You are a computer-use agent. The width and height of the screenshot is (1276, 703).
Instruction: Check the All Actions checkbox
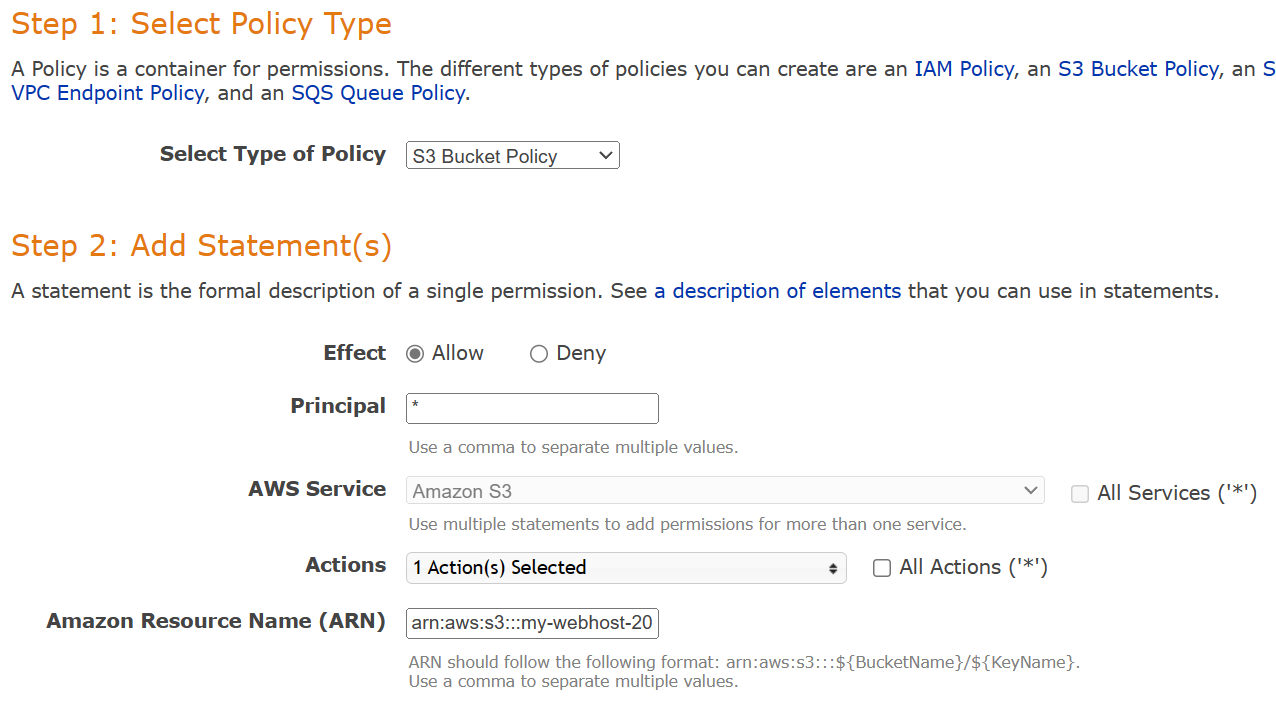(882, 568)
